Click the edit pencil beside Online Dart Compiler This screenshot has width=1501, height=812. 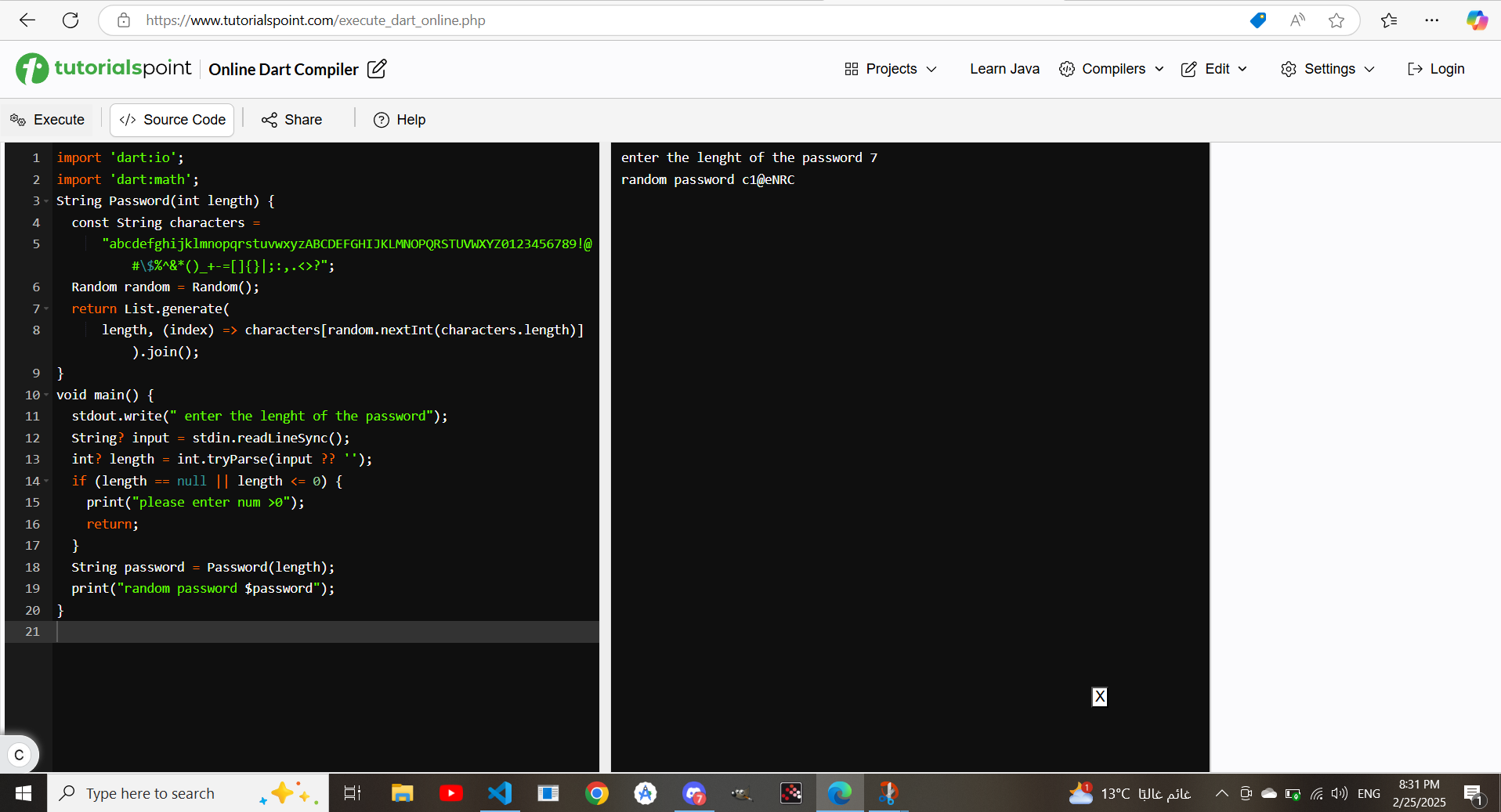click(377, 69)
